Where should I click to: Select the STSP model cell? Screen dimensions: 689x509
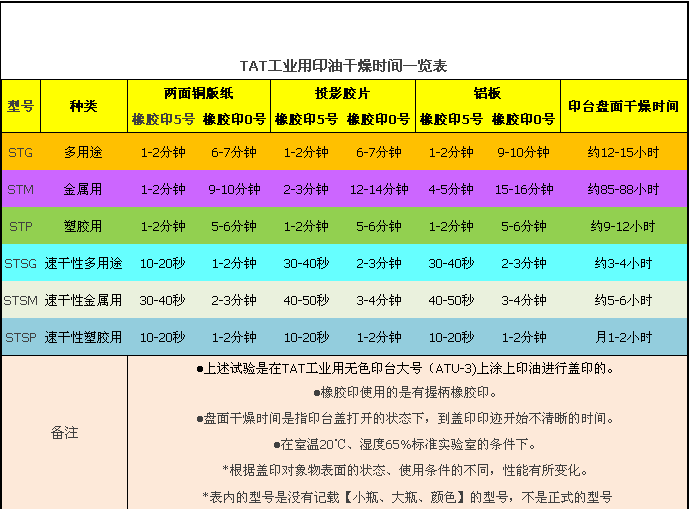point(21,337)
